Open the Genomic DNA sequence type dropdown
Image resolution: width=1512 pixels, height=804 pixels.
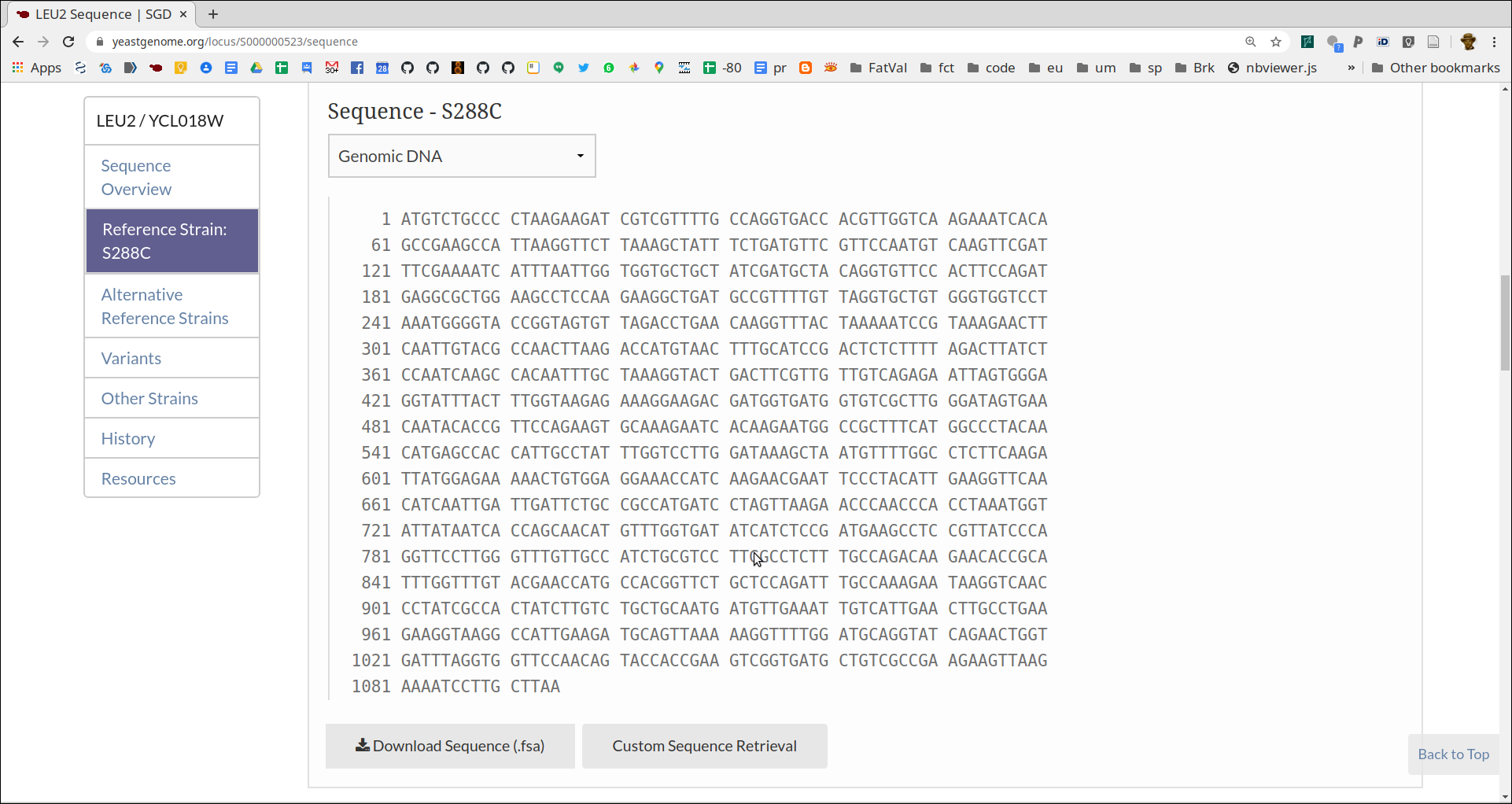(462, 156)
